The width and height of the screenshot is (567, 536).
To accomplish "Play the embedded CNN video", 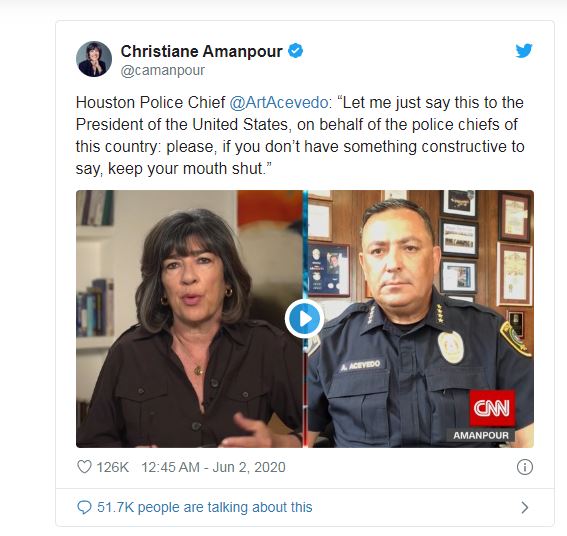I will point(304,319).
